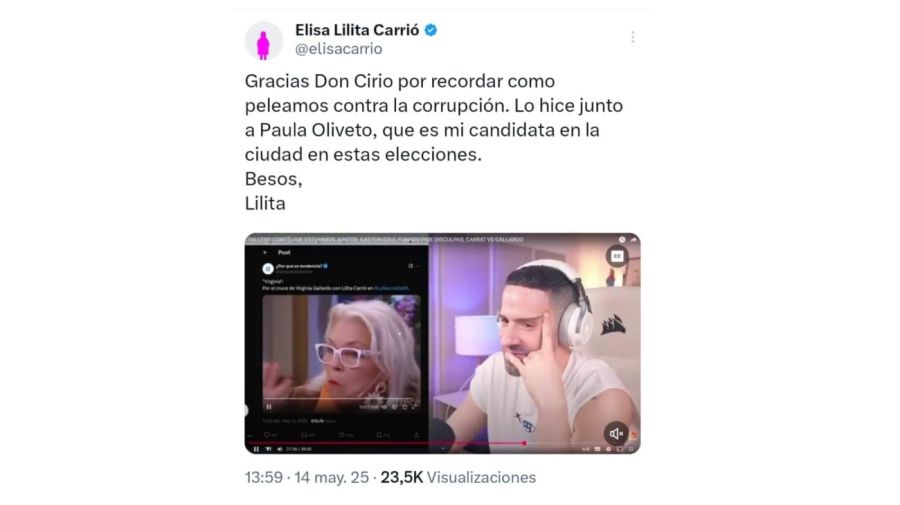Pause the embedded video at bottom-left
Screen dimensions: 900x505
tap(256, 449)
